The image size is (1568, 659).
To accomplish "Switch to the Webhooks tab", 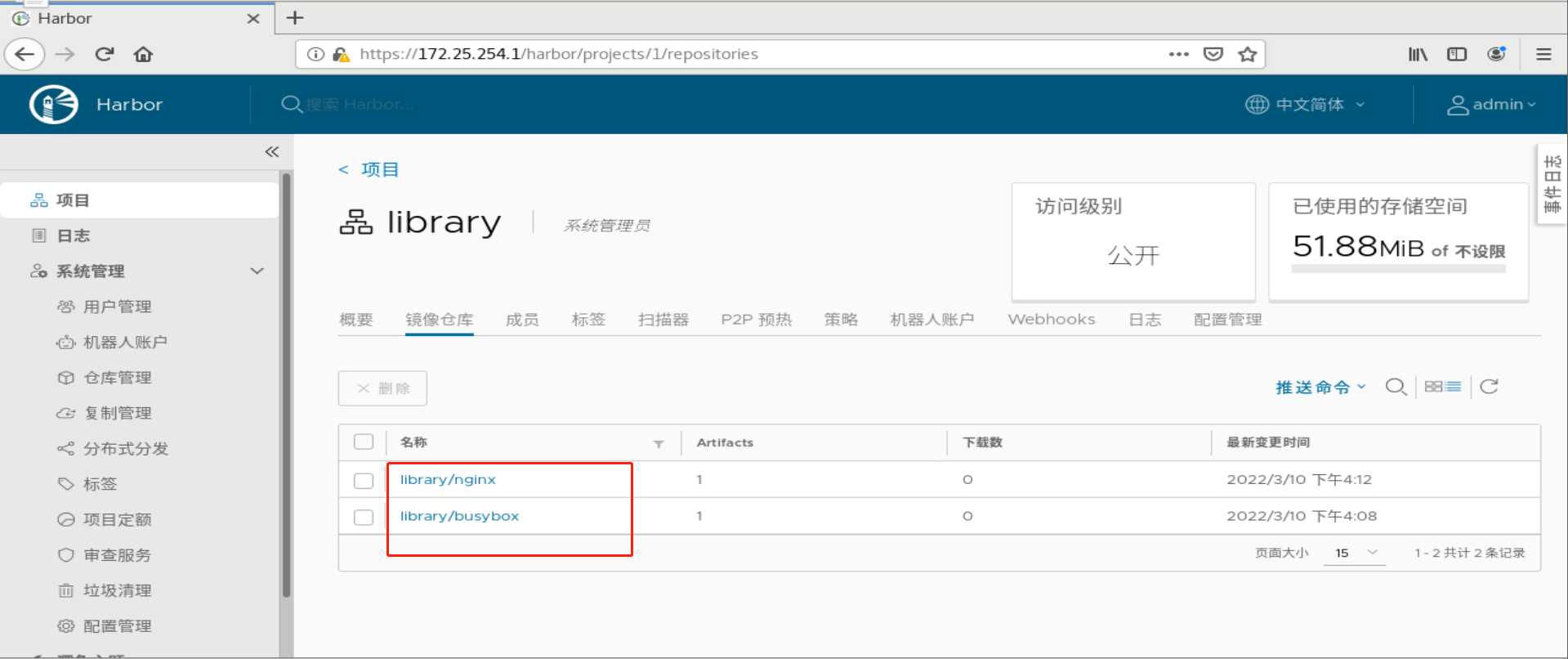I will (1052, 320).
